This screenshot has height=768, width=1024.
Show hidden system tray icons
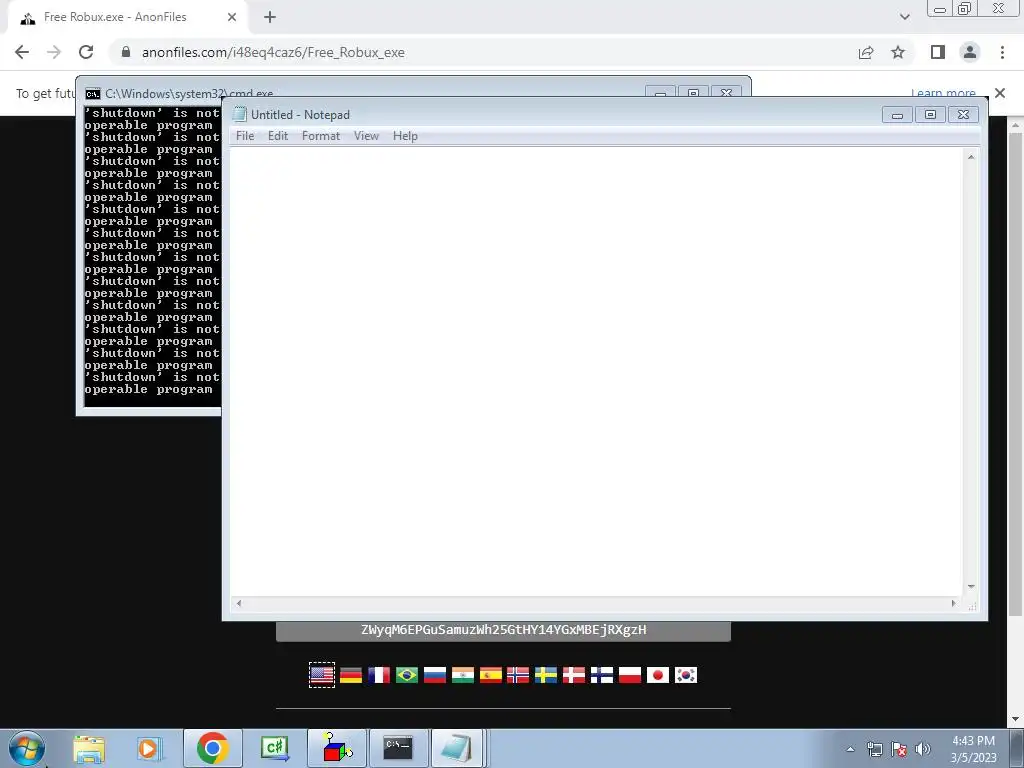click(x=850, y=749)
